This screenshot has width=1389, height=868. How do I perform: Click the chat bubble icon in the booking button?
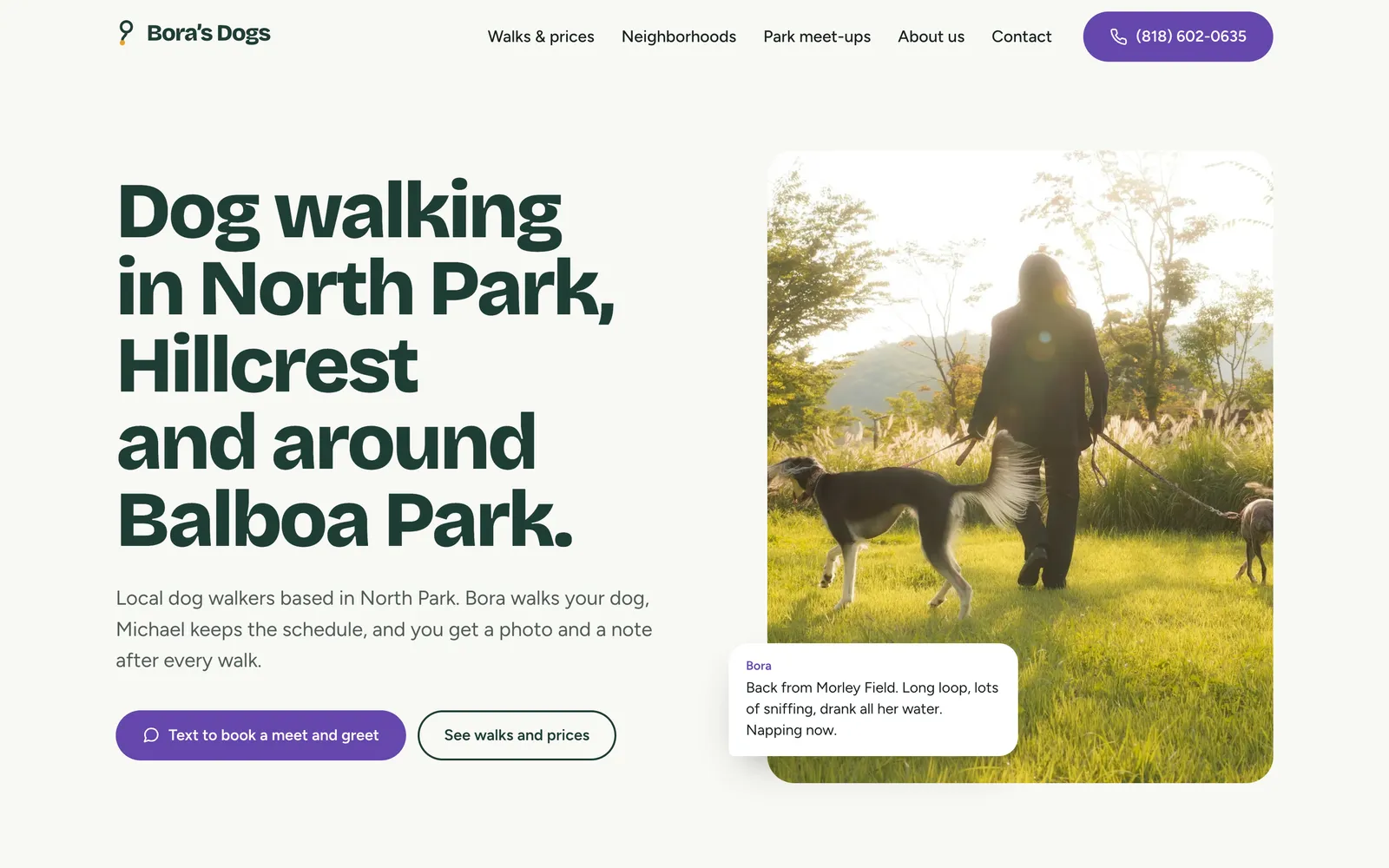(151, 735)
